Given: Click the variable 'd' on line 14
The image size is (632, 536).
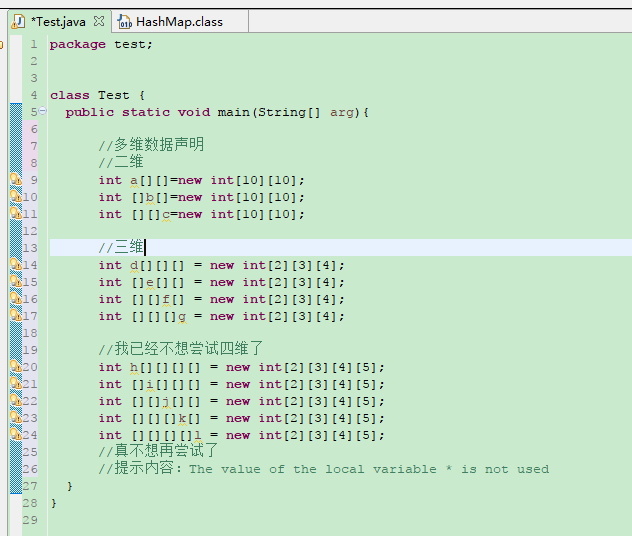Looking at the screenshot, I should (x=134, y=265).
